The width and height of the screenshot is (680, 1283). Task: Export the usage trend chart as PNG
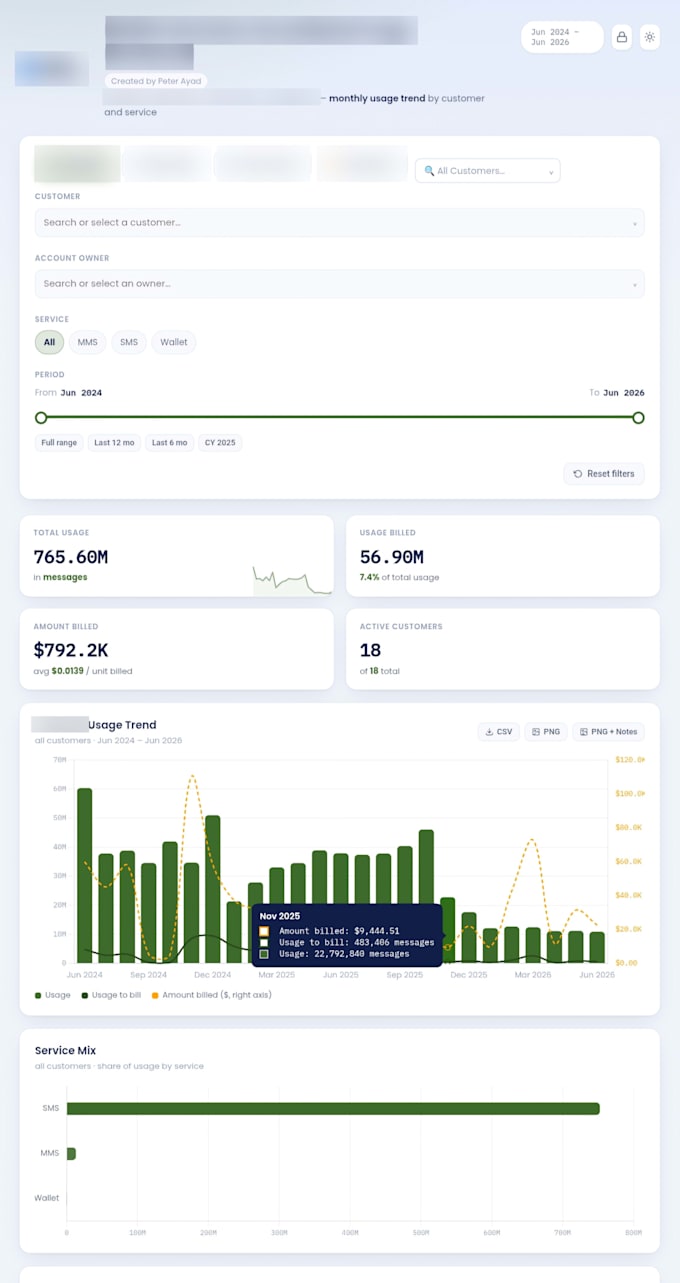click(545, 732)
